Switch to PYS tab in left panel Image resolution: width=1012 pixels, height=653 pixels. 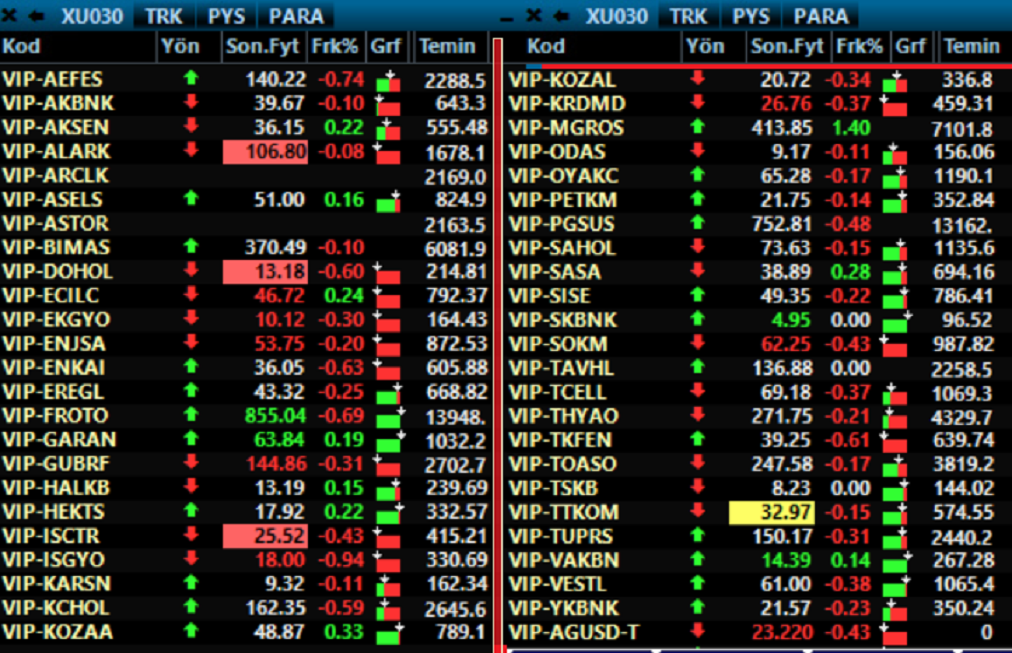pyautogui.click(x=226, y=15)
